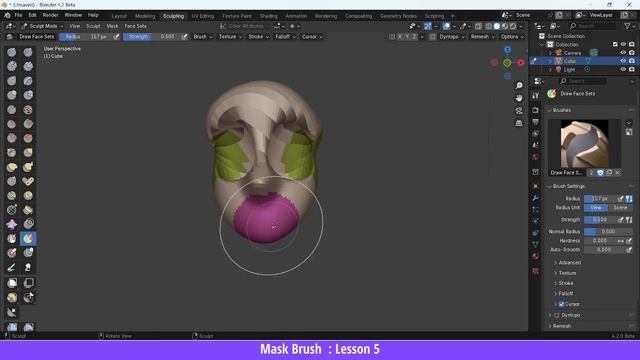Toggle Collection visibility eye icon
The height and width of the screenshot is (360, 640).
pos(623,44)
